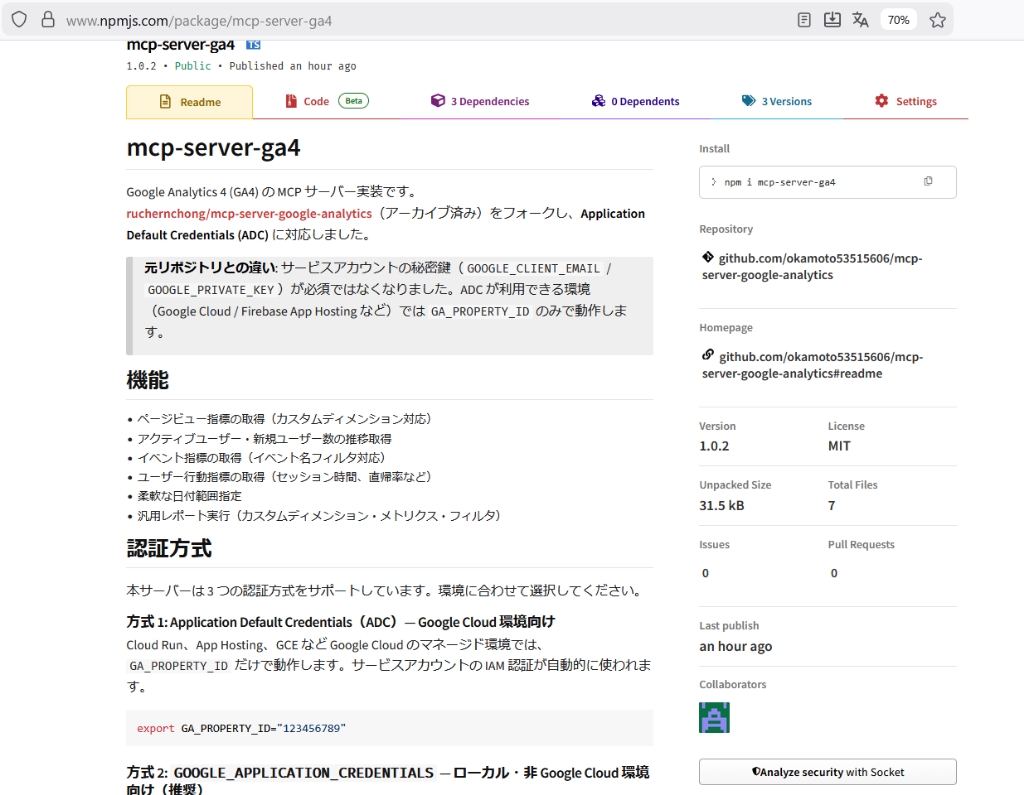This screenshot has height=795, width=1024.
Task: Click the git diamond icon beside repository link
Action: 708,257
